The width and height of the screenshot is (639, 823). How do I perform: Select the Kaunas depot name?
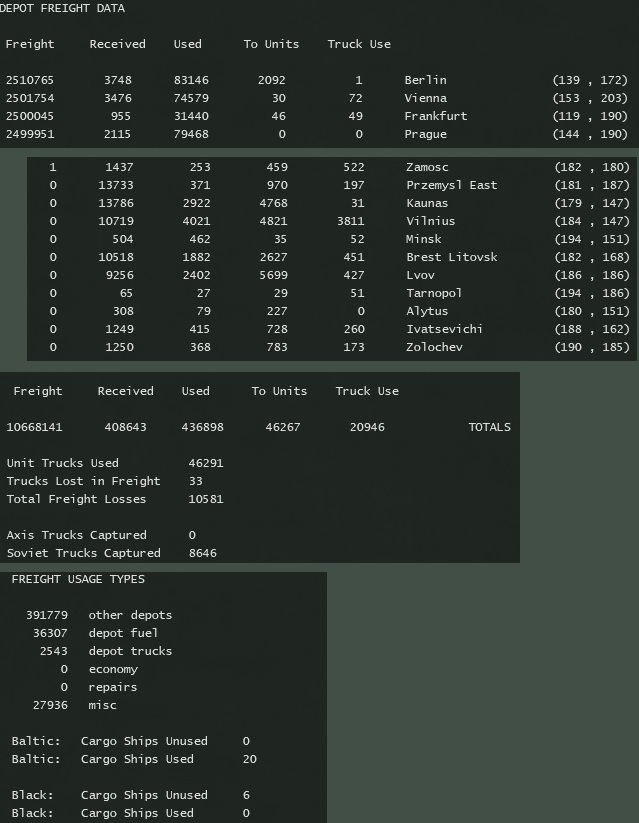[x=427, y=203]
